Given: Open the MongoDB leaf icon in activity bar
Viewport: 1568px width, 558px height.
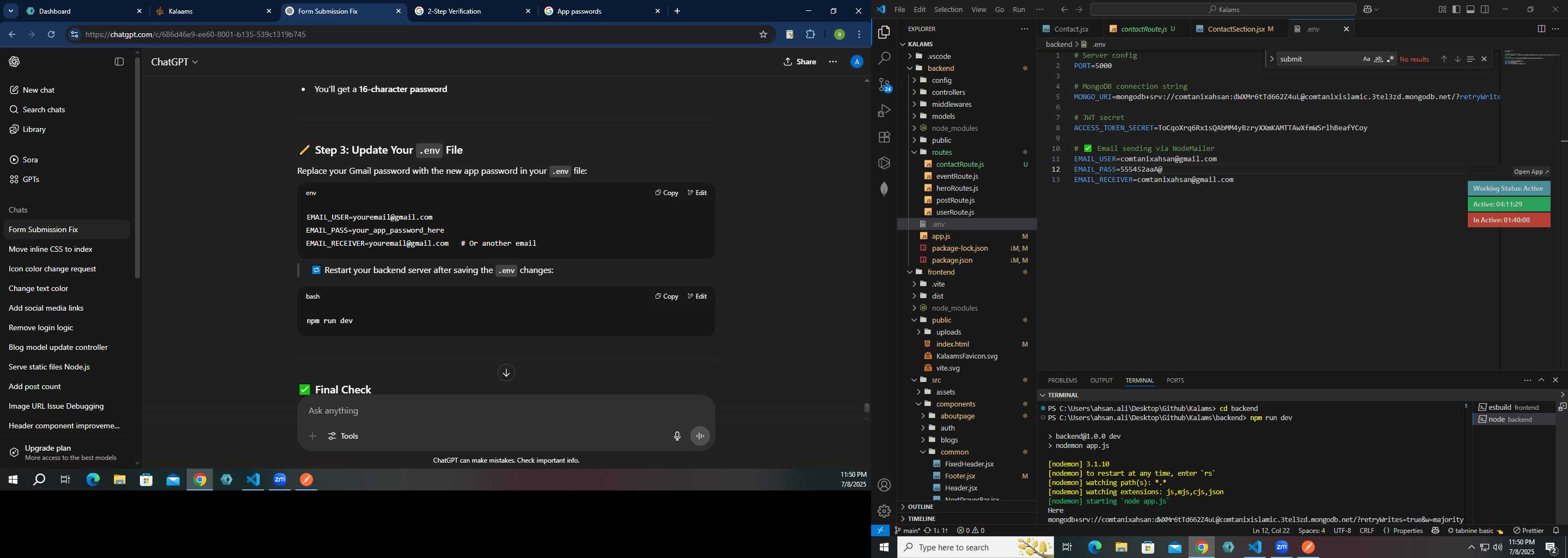Looking at the screenshot, I should point(884,189).
